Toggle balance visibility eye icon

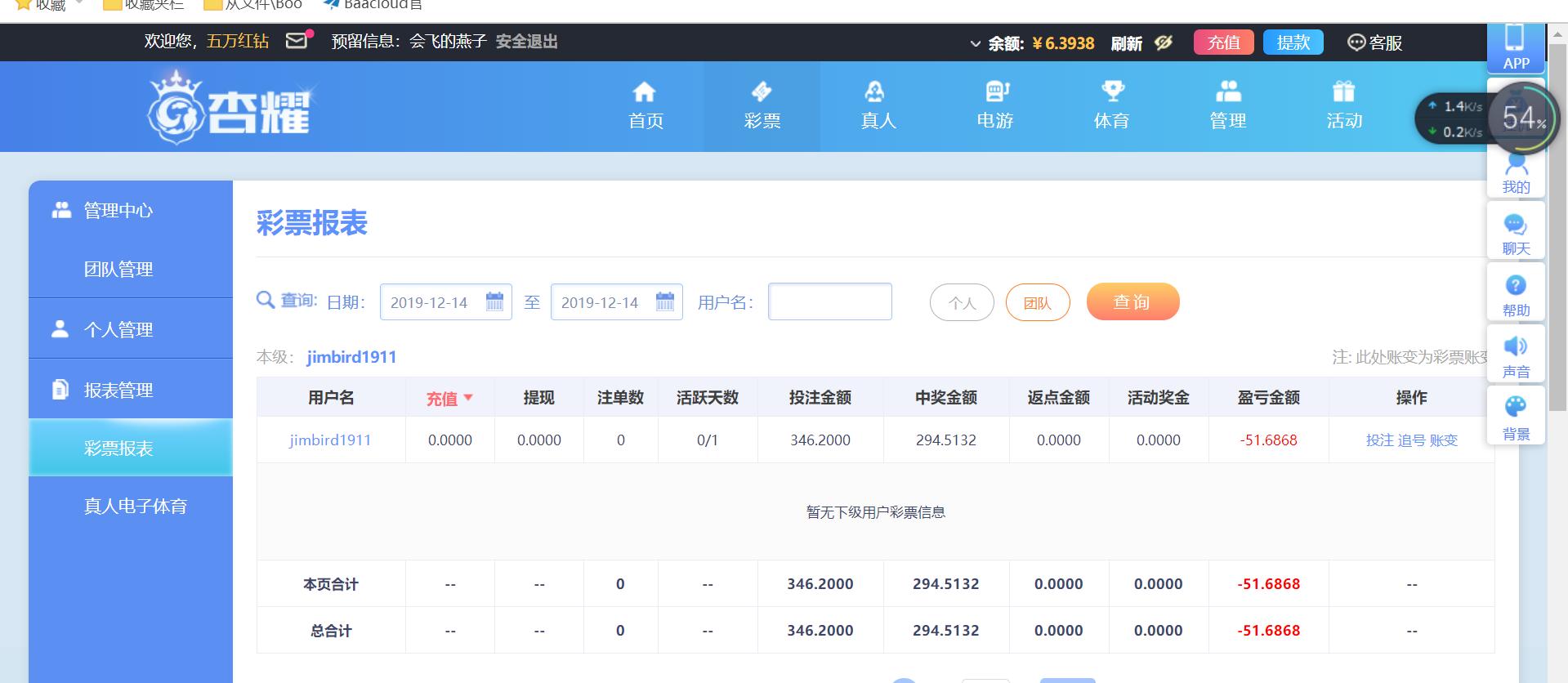[x=1164, y=42]
